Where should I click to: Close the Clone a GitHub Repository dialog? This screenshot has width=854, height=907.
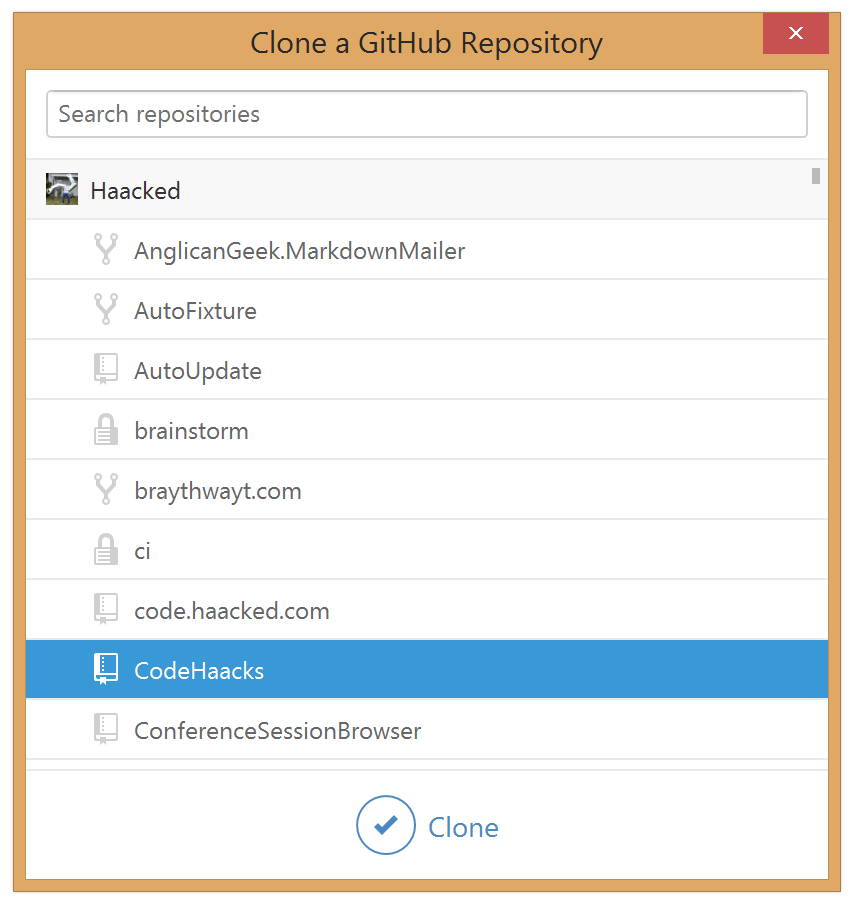pyautogui.click(x=795, y=33)
